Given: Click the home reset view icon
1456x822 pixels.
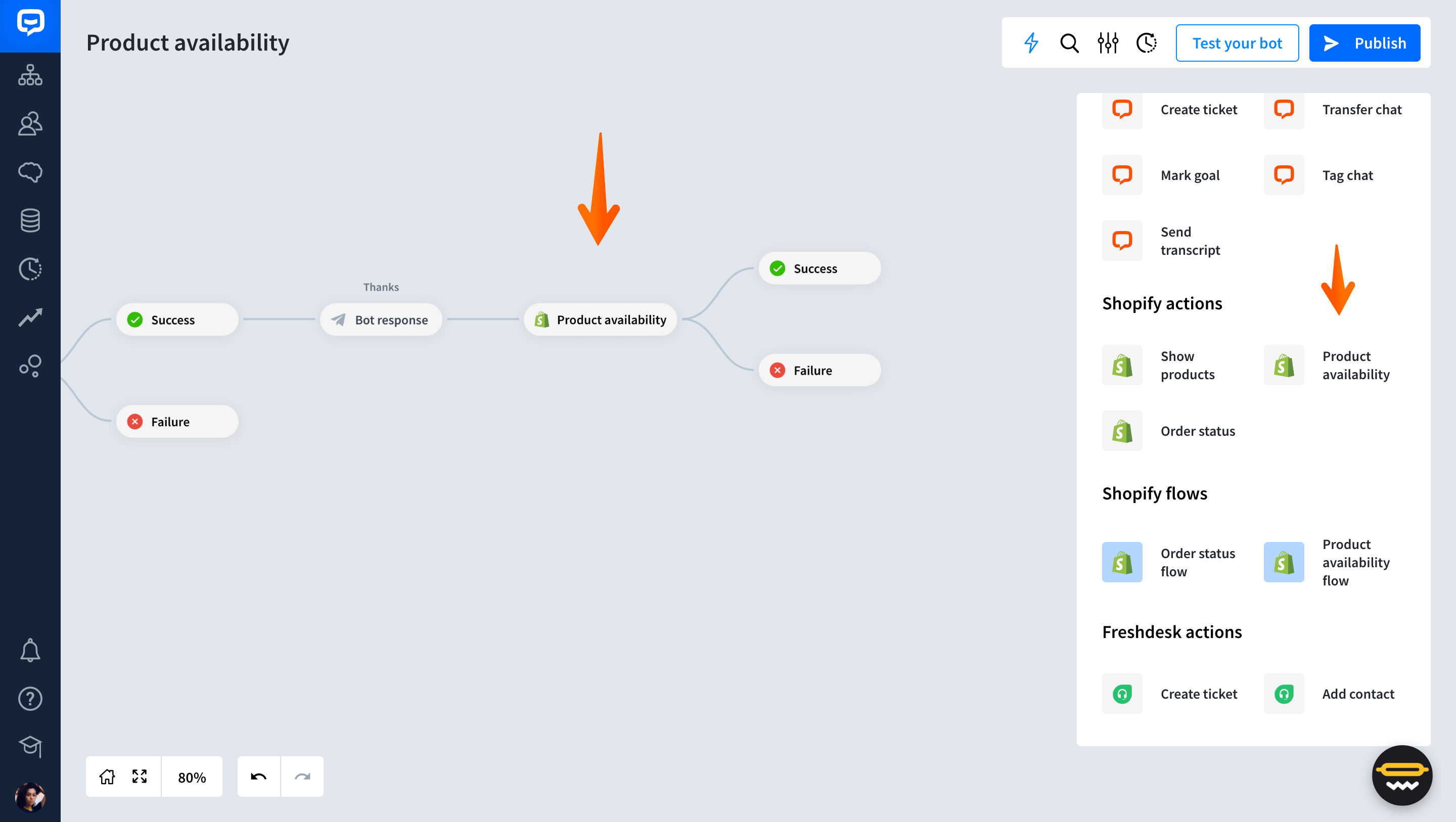Looking at the screenshot, I should click(107, 776).
